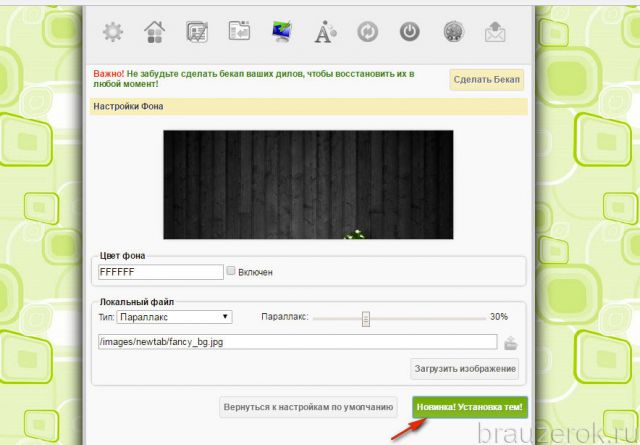640x445 pixels.
Task: Click the file browse icon beside image path
Action: 510,343
